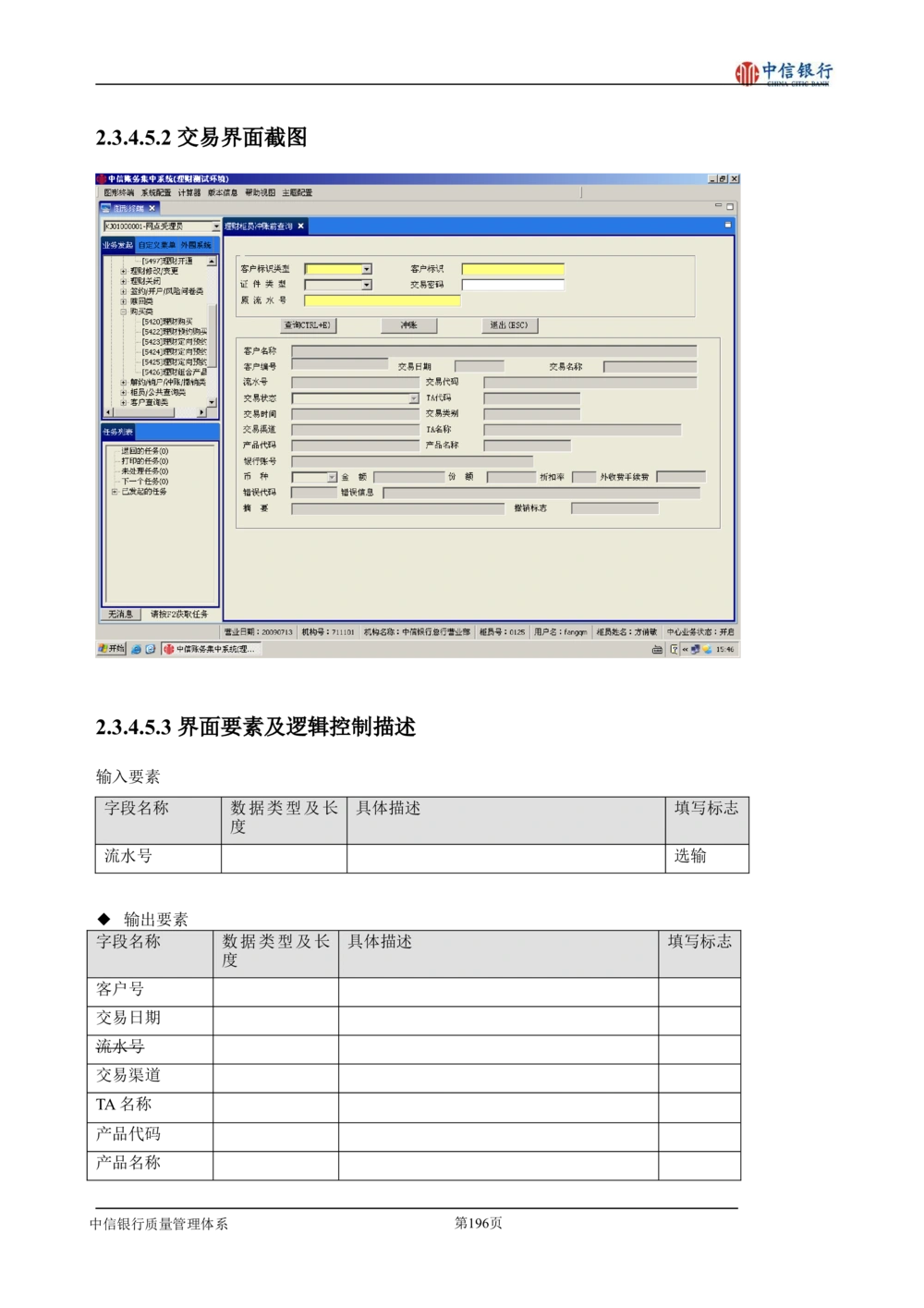Expand the 已发起的任务 task node
Screen dimensions: 924x1308
pos(115,492)
